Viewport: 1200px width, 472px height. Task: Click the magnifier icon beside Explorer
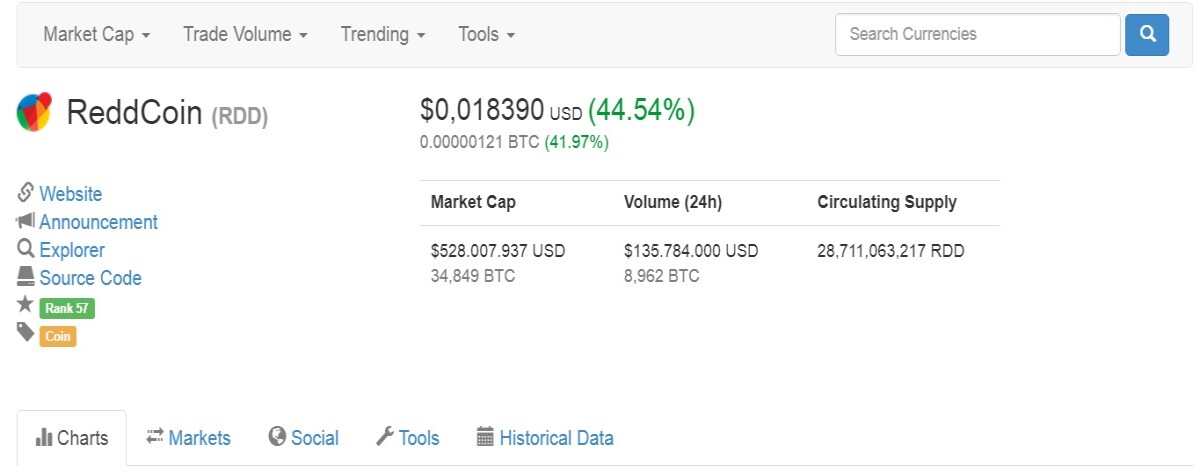[26, 249]
